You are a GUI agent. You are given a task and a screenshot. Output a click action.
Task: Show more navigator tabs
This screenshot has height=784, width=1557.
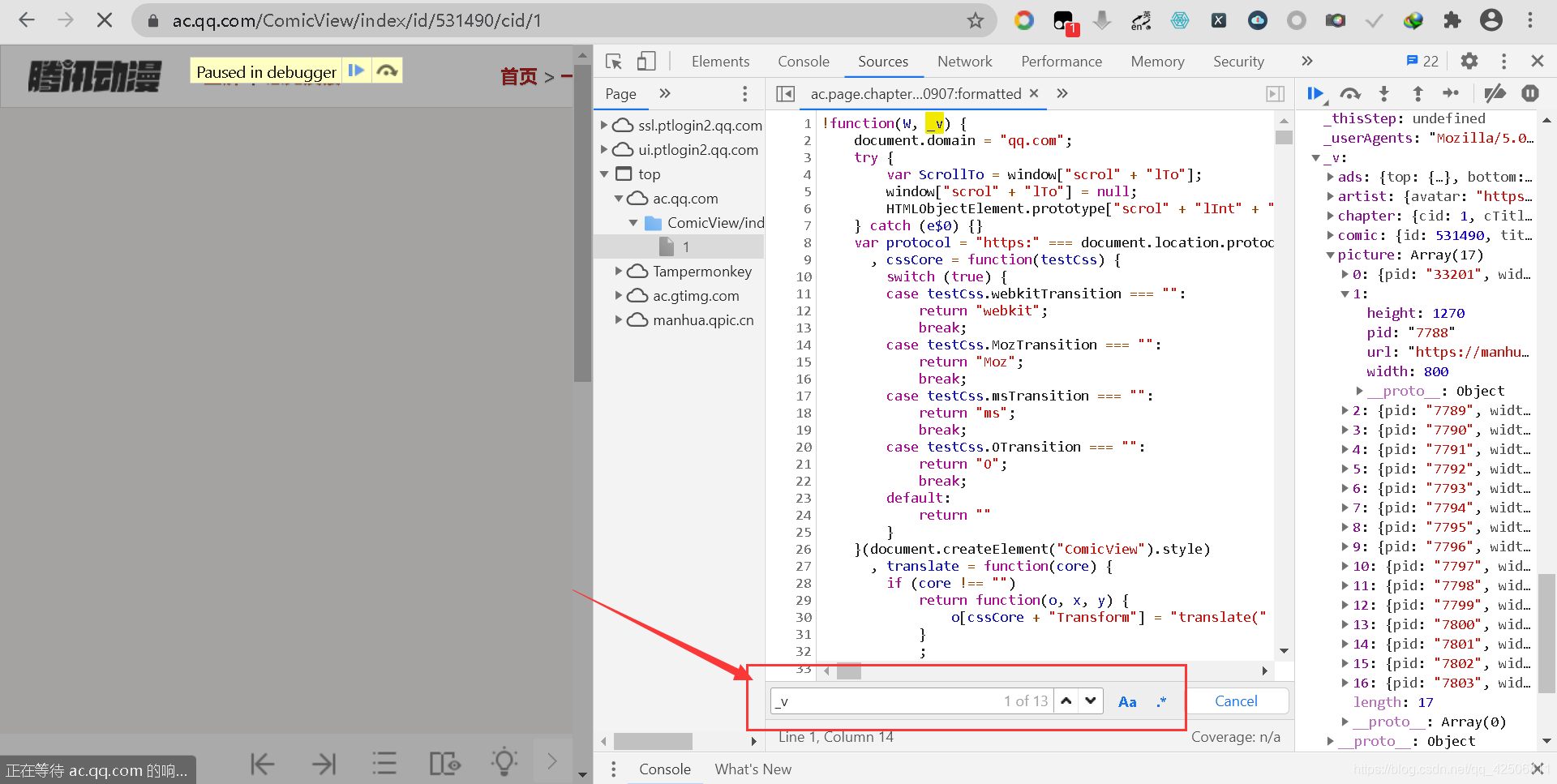tap(665, 94)
